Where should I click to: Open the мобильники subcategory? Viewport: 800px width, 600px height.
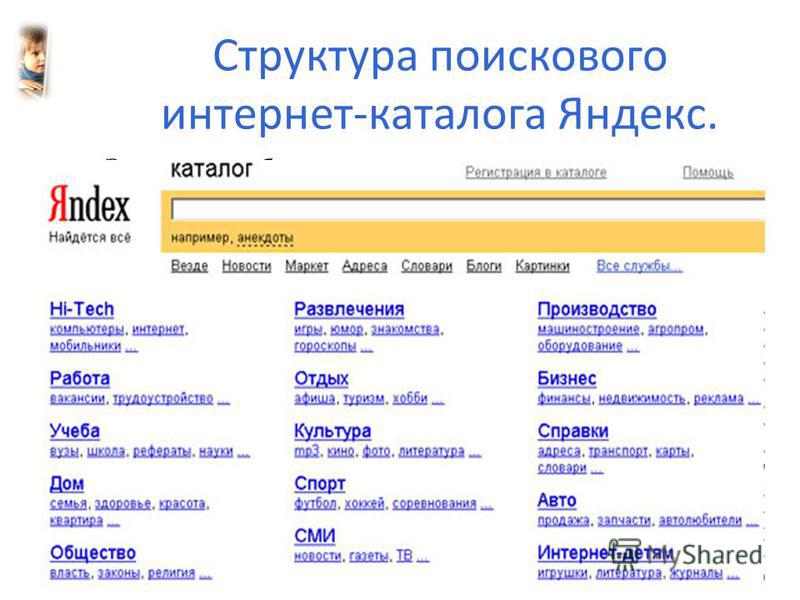[x=85, y=346]
